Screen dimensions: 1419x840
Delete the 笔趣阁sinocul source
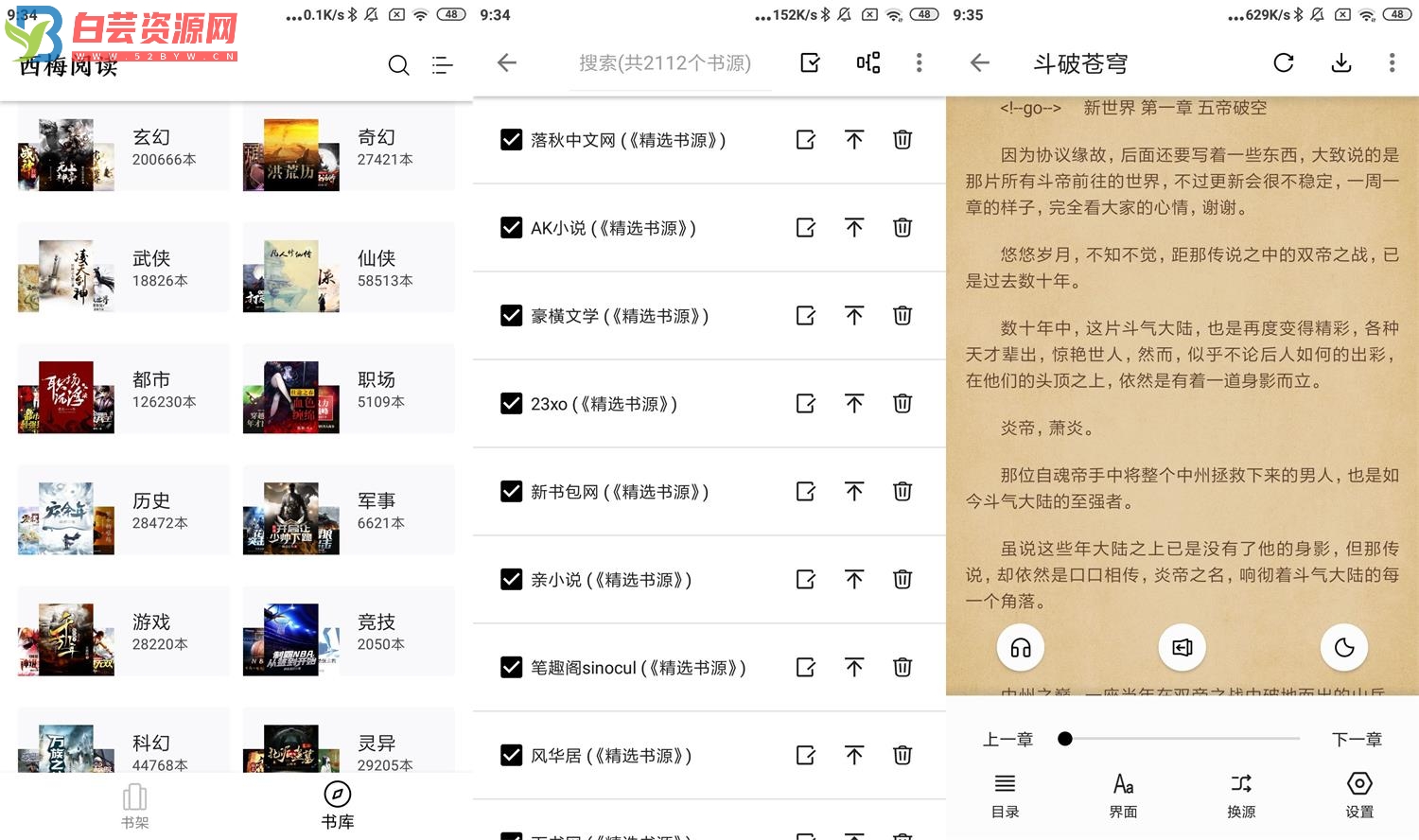[x=902, y=668]
